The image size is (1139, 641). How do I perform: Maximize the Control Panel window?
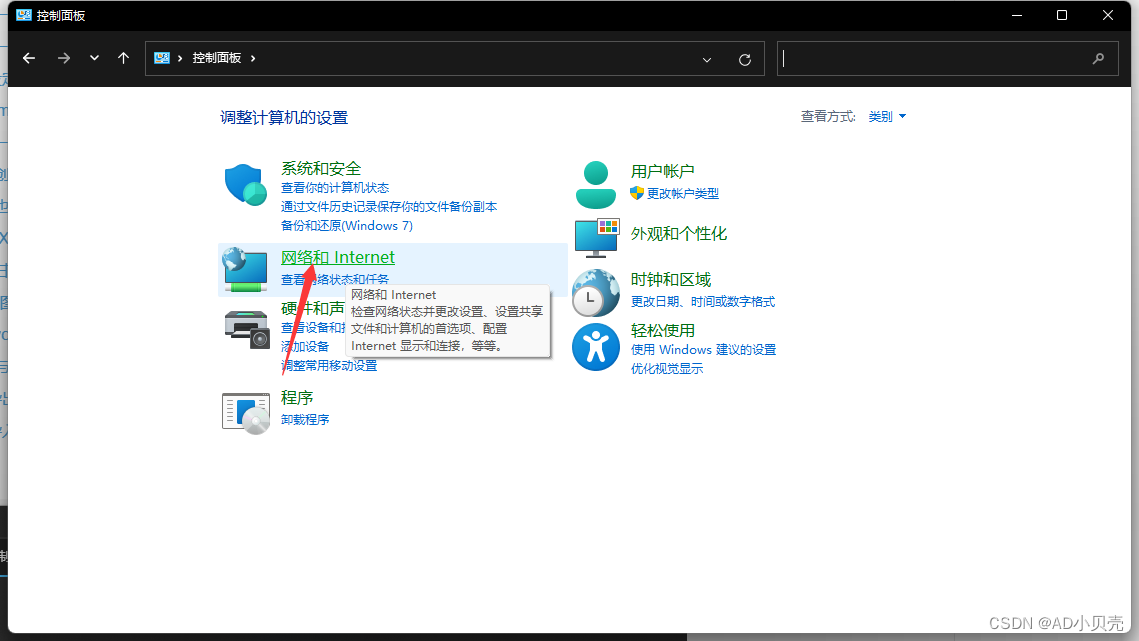click(1062, 15)
